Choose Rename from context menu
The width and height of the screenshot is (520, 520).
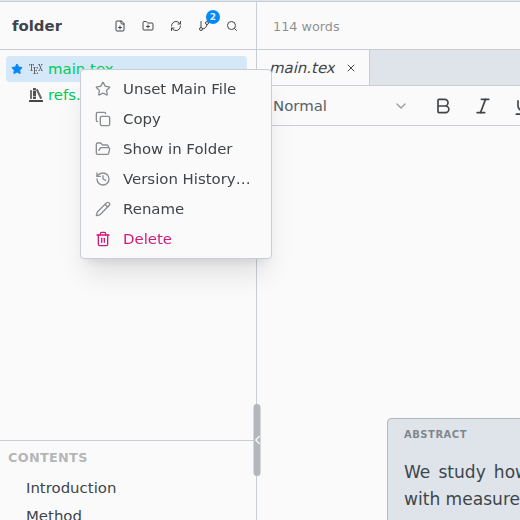click(176, 209)
